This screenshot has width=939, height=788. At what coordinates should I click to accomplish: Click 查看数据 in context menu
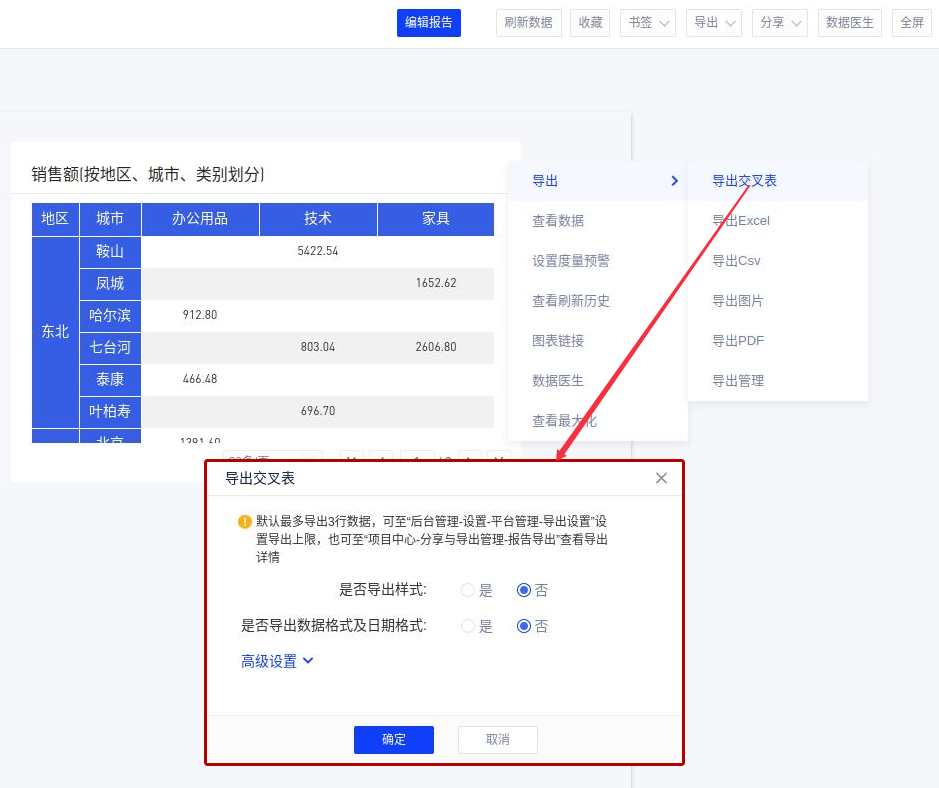558,221
